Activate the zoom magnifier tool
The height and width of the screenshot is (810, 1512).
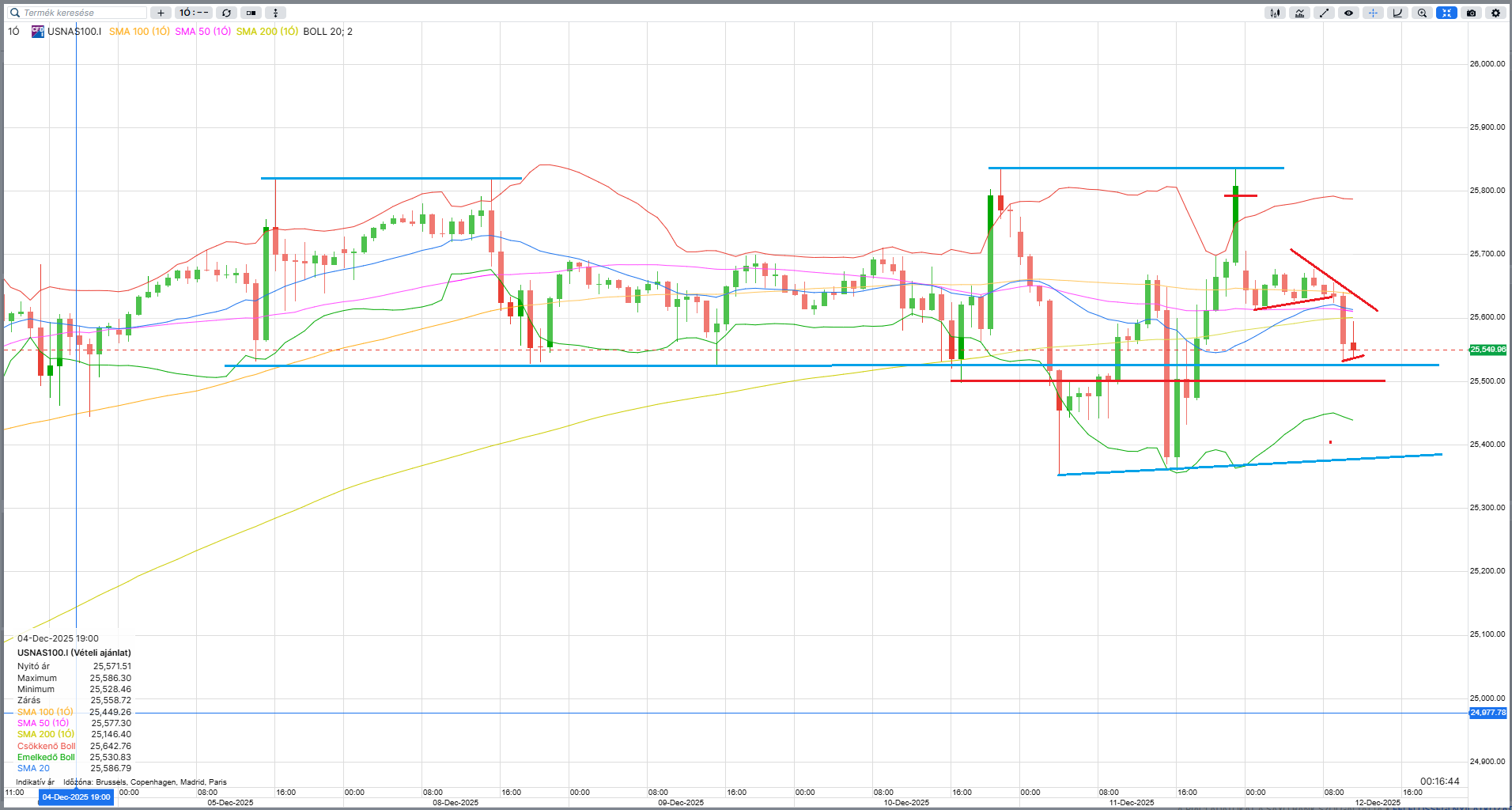1422,13
